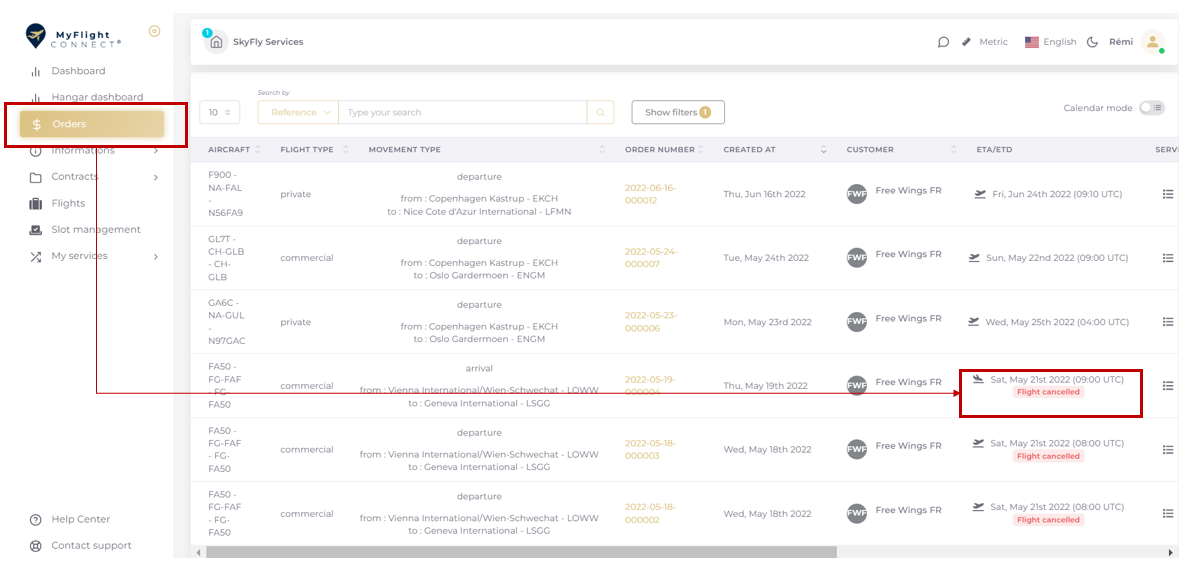Expand the Contracts sidebar menu

[x=155, y=177]
